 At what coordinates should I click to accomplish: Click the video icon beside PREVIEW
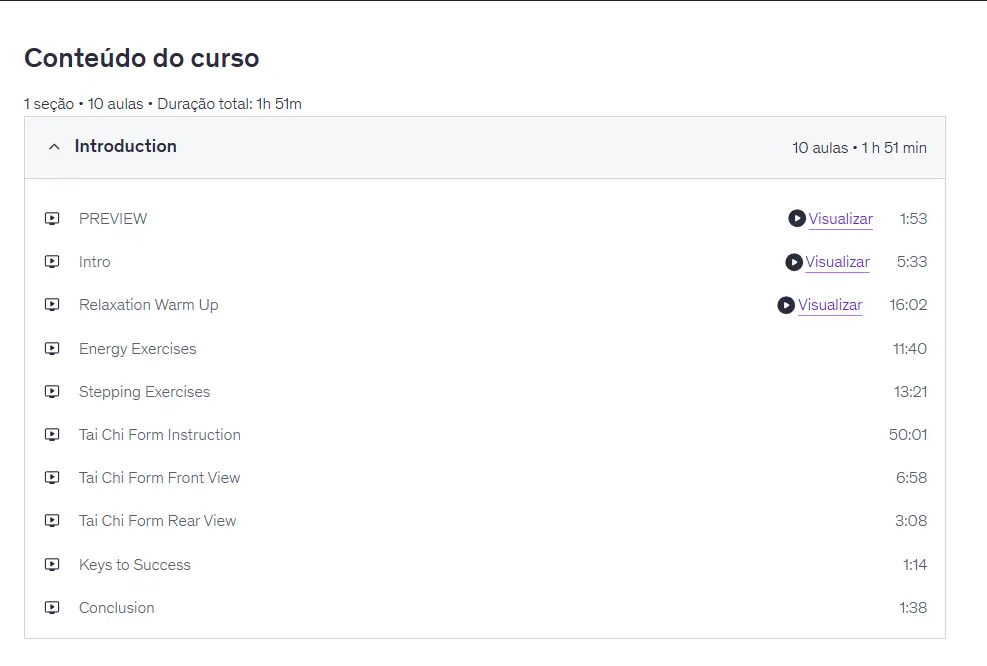pyautogui.click(x=52, y=219)
